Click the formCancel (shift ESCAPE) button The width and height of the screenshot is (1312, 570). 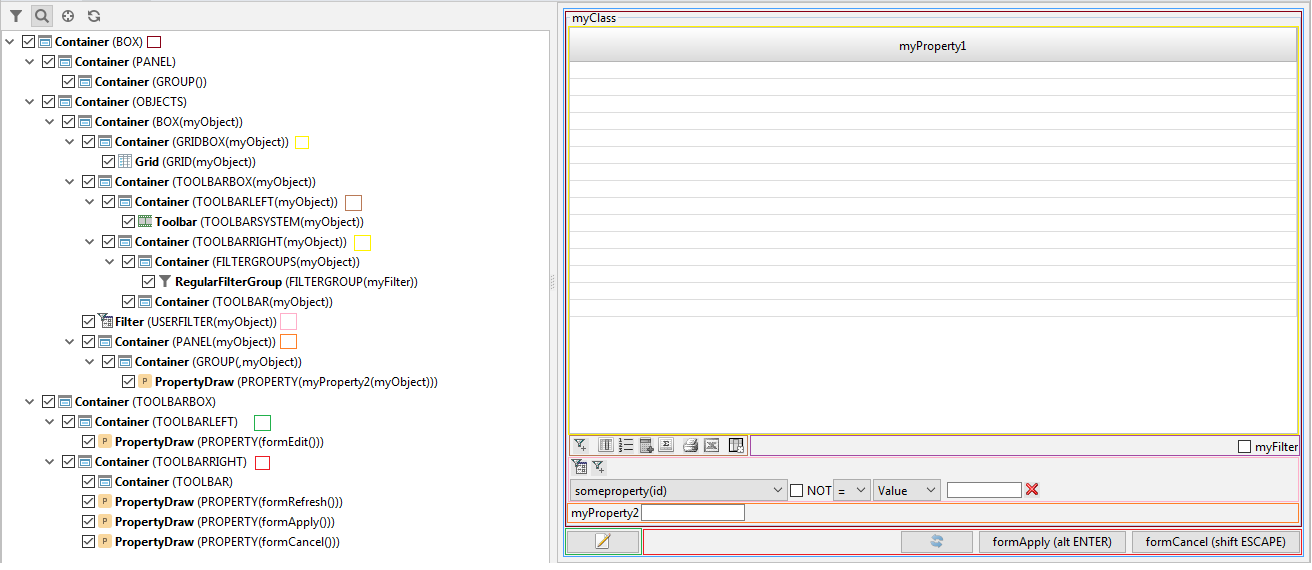point(1216,542)
